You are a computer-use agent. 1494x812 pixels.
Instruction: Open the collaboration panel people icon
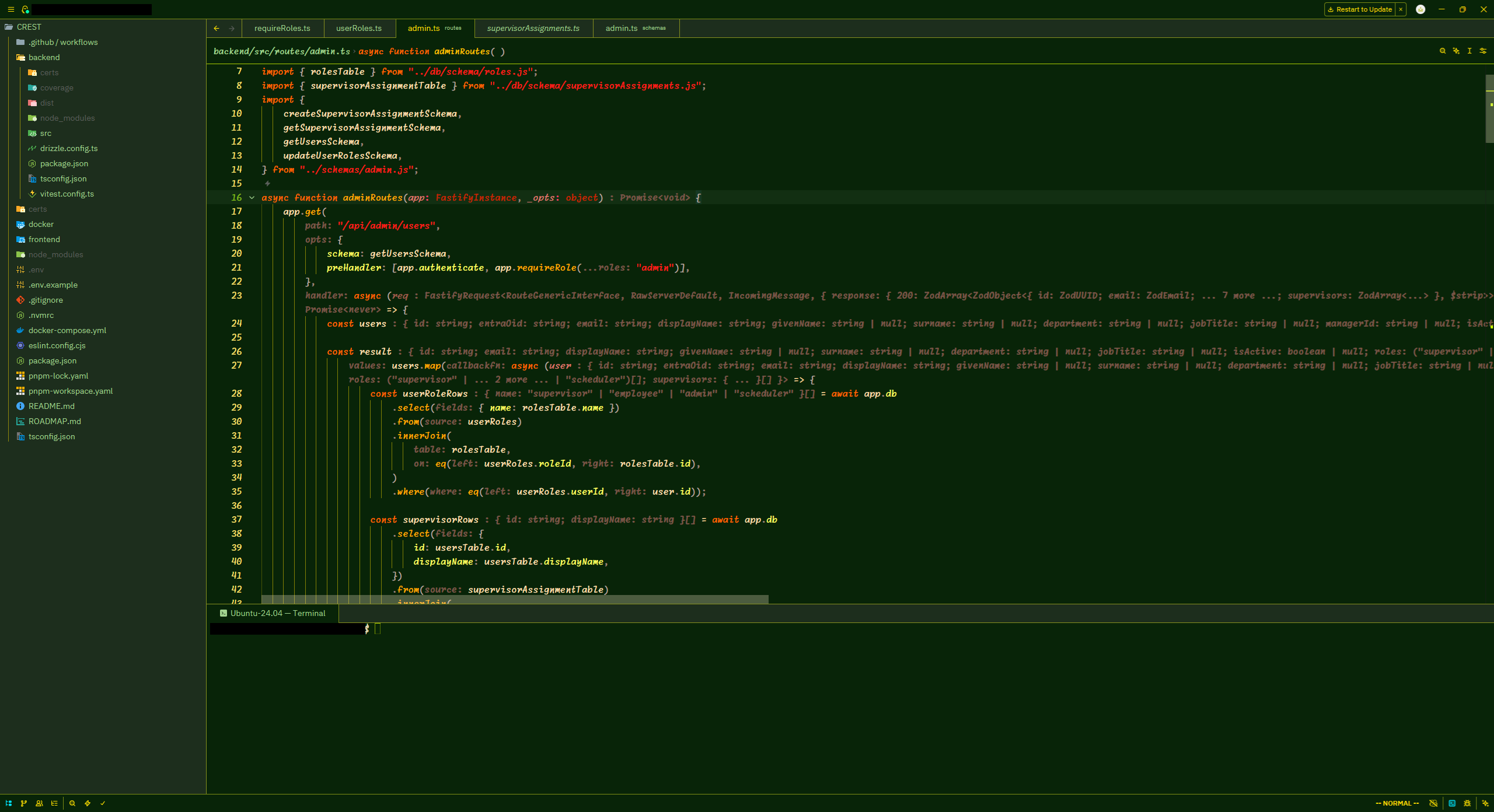click(x=39, y=803)
